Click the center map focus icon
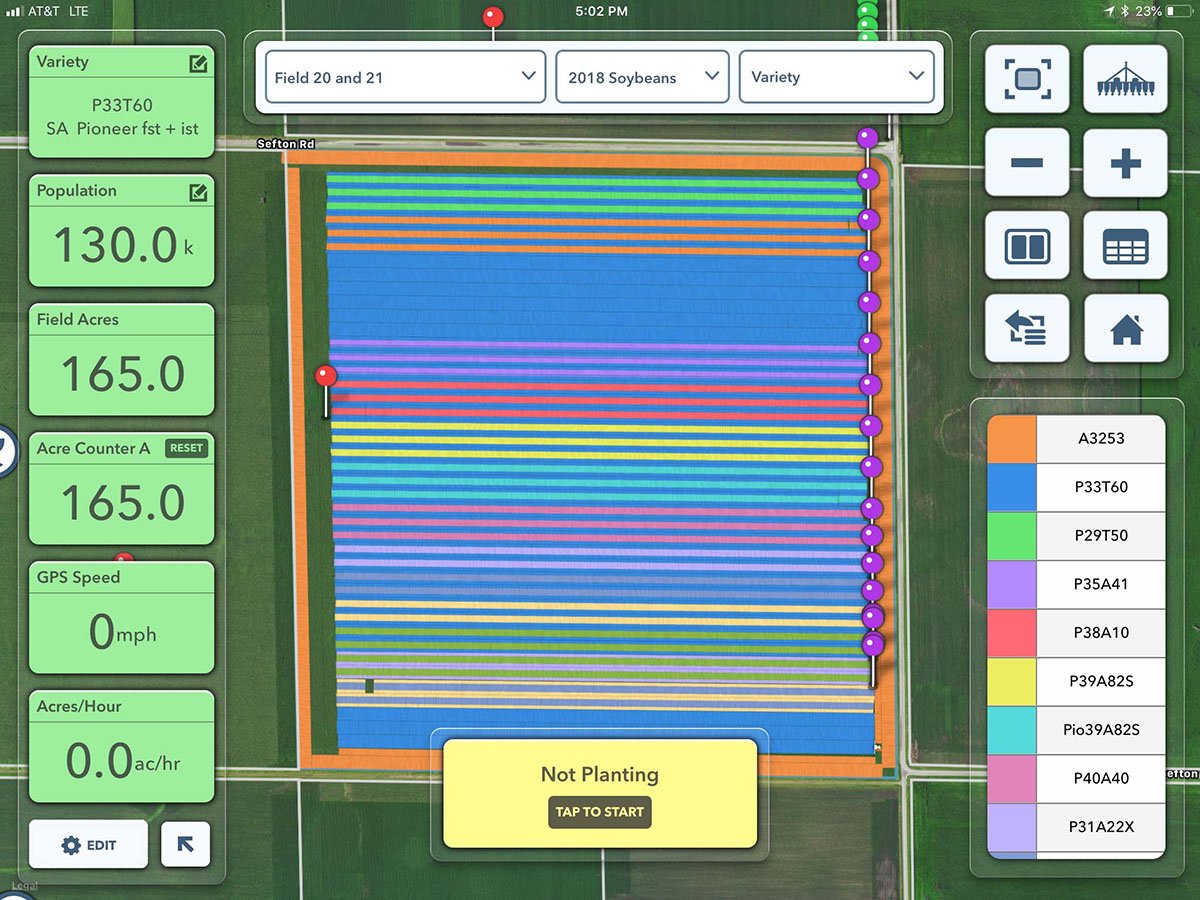The width and height of the screenshot is (1200, 900). click(x=1027, y=80)
